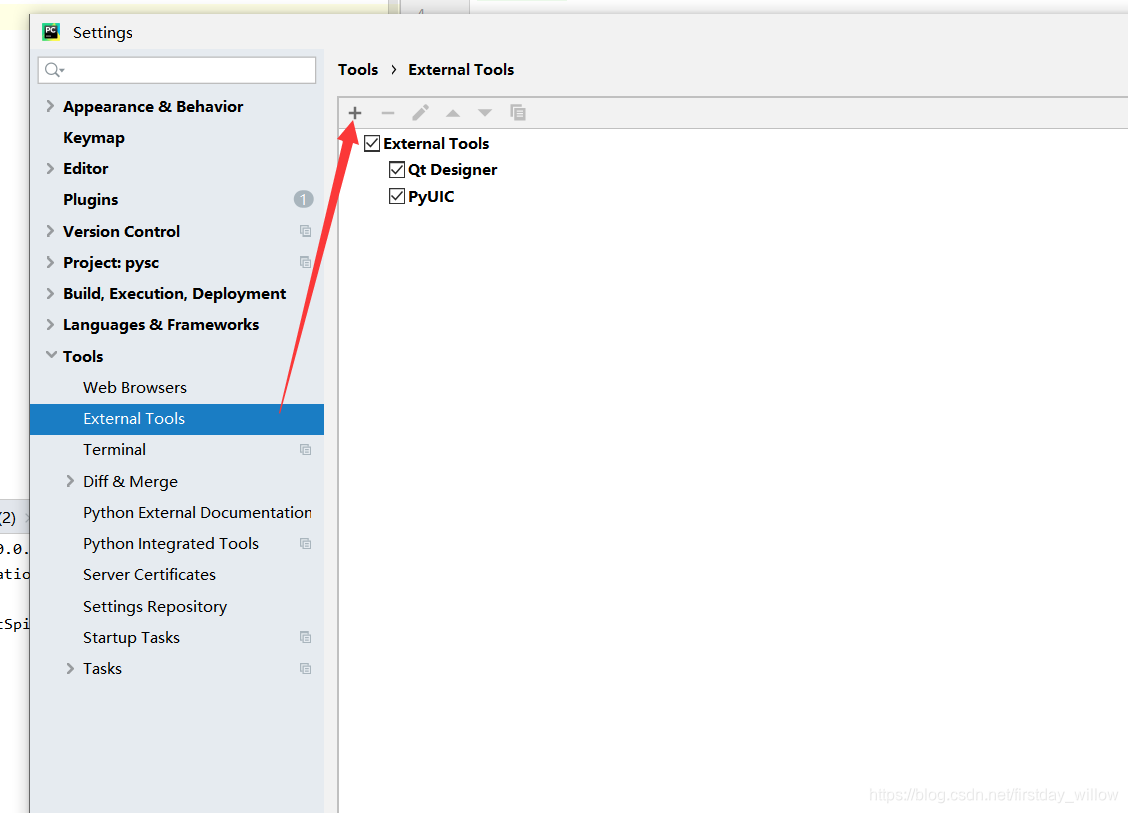Select the Qt Designer tool entry

coord(452,170)
